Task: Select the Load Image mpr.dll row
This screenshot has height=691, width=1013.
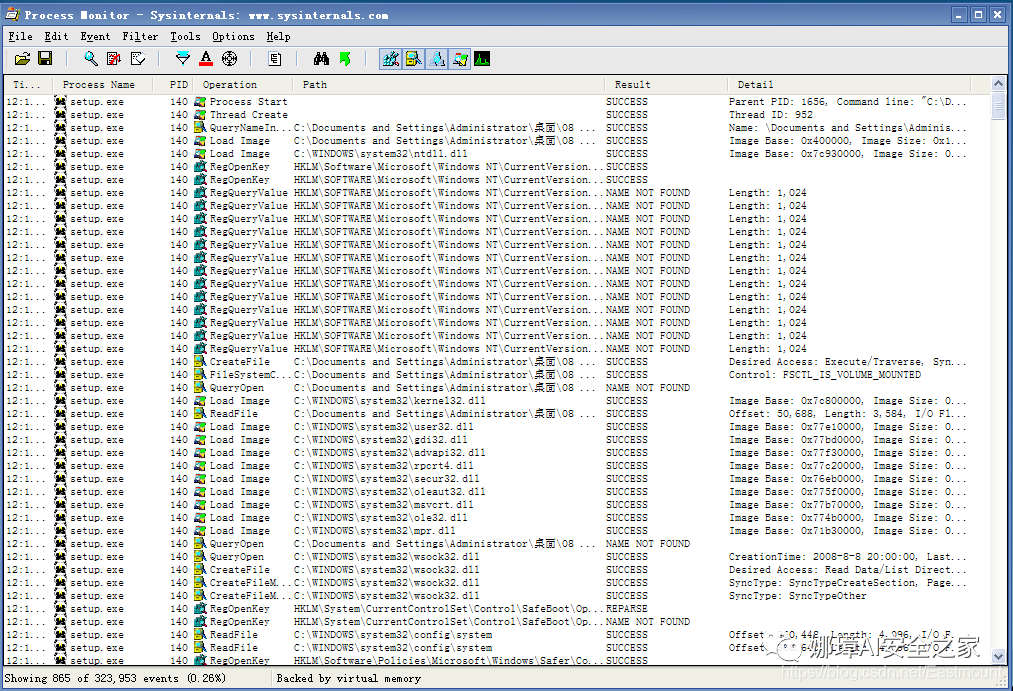Action: (x=497, y=531)
